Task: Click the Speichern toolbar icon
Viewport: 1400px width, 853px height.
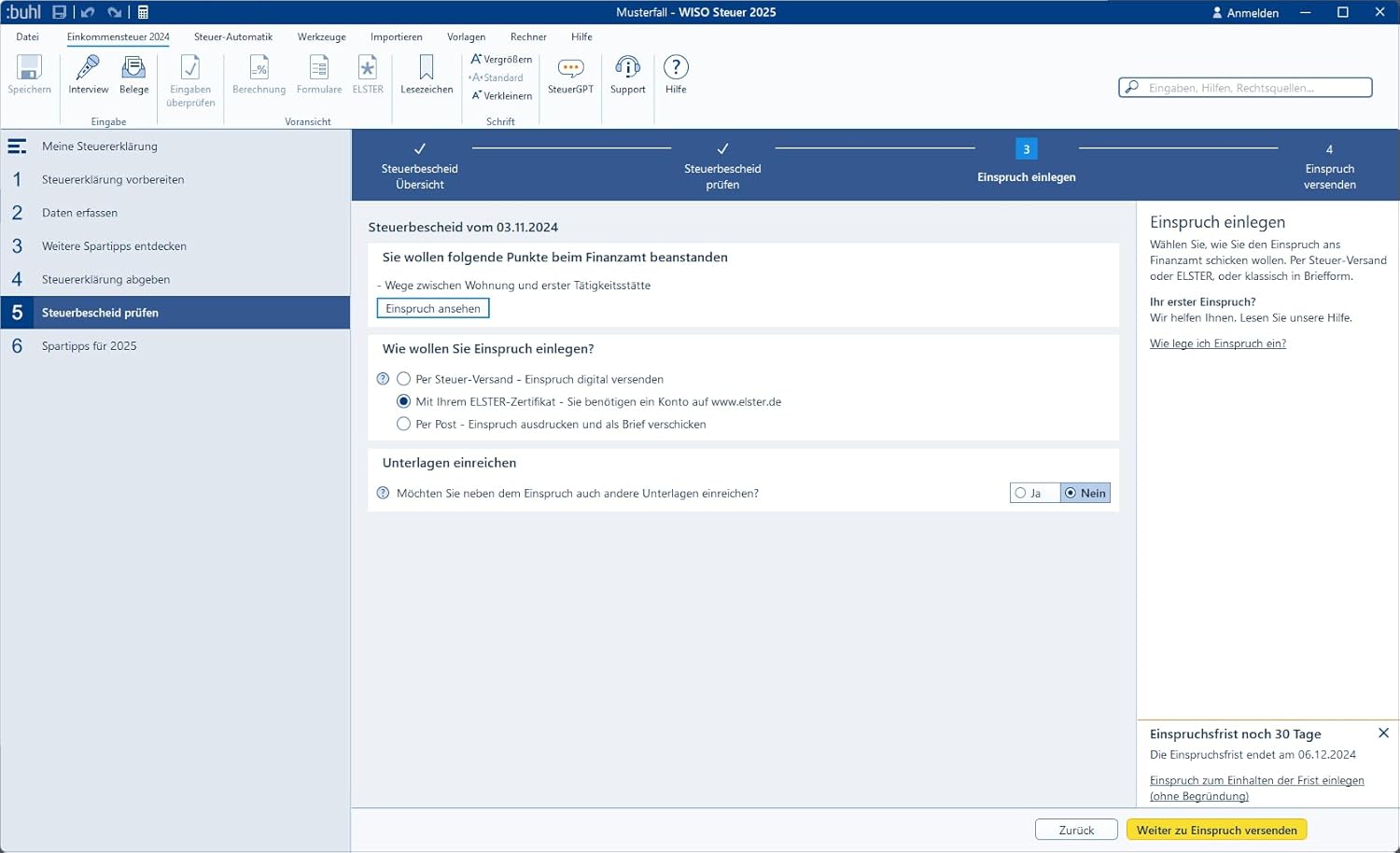Action: click(x=29, y=75)
